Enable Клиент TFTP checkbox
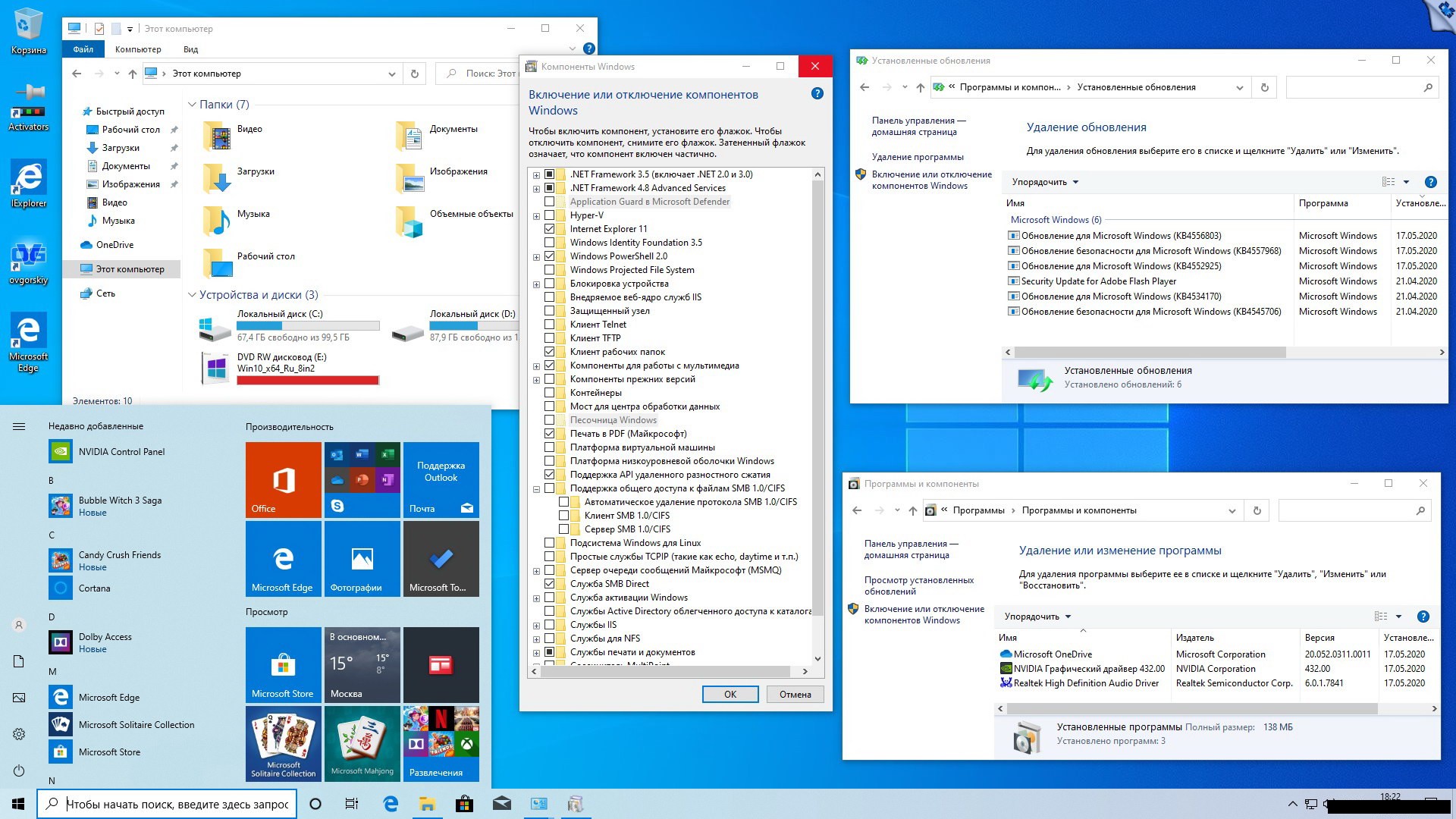 point(549,338)
